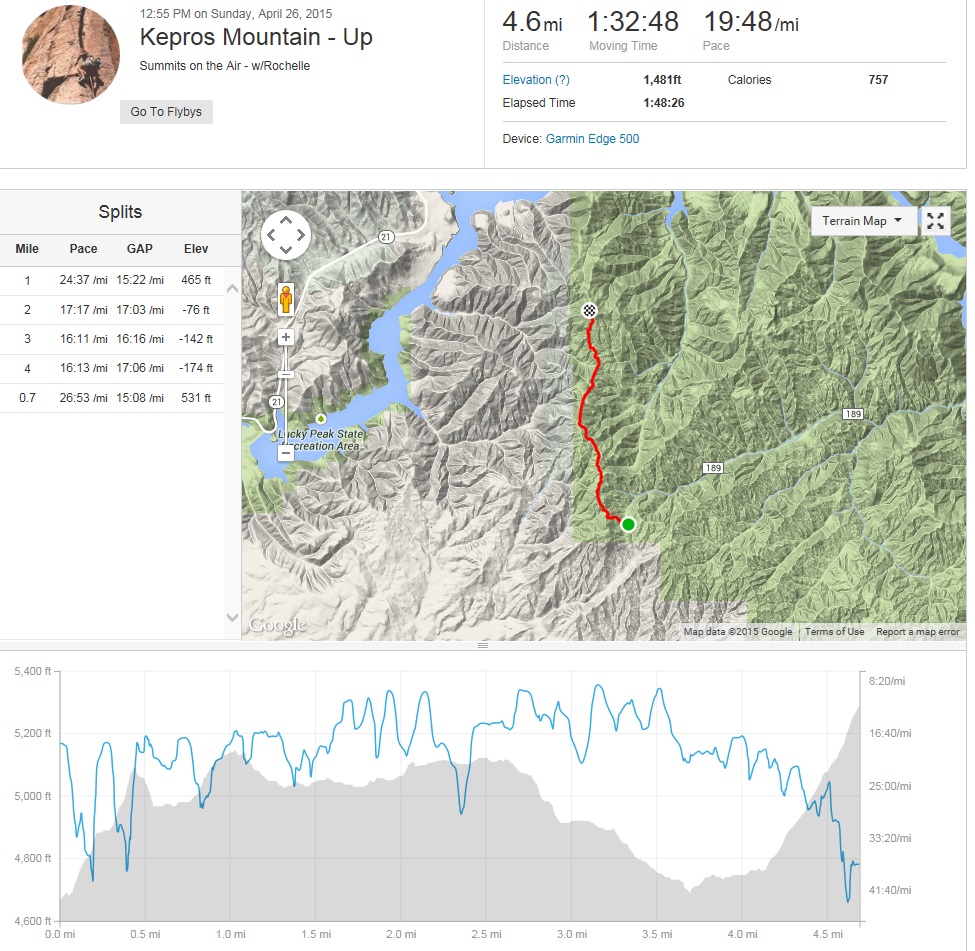The width and height of the screenshot is (975, 951).
Task: Click the green start point marker
Action: coord(628,524)
